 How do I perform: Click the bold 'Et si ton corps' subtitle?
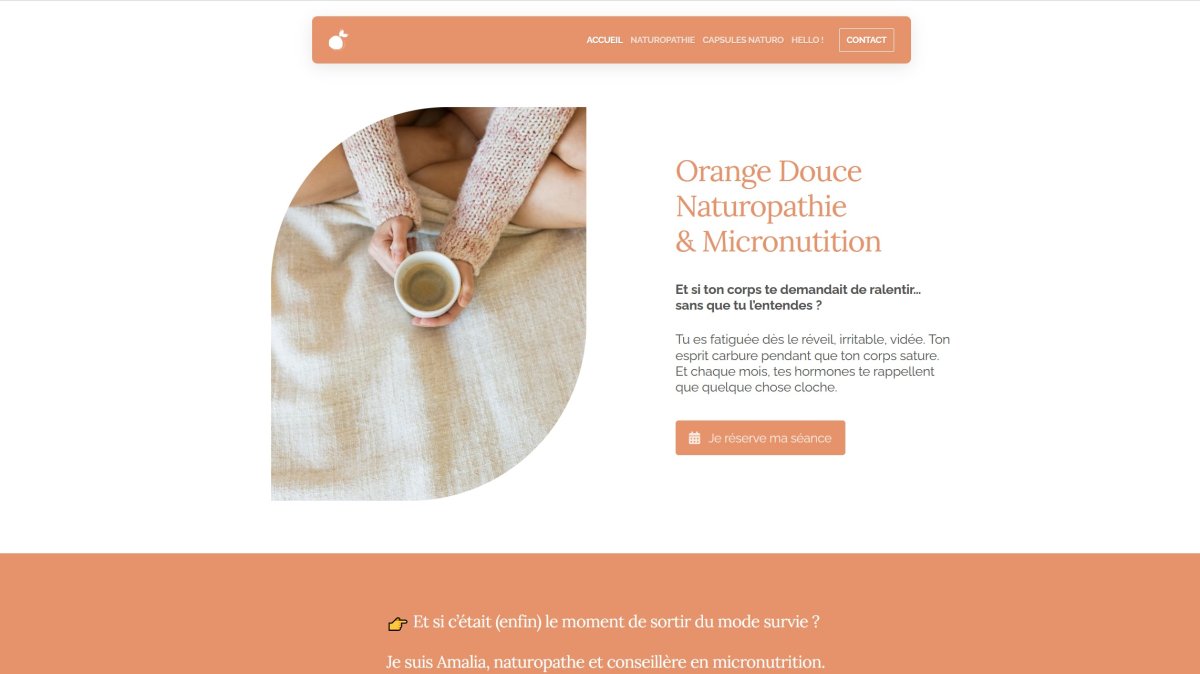[798, 297]
